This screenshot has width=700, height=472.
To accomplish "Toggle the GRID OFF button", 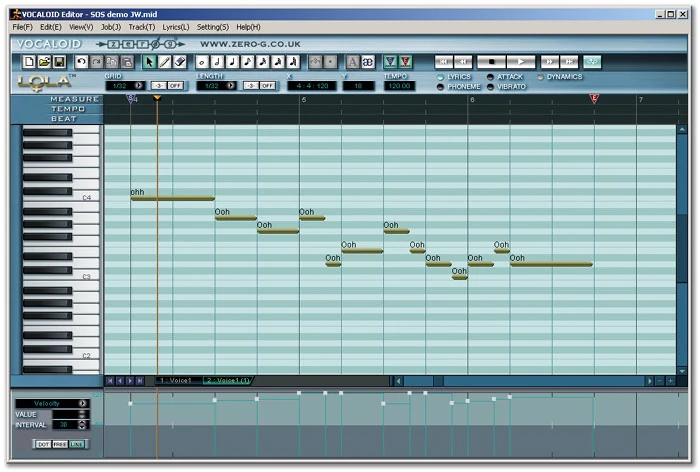I will (175, 85).
